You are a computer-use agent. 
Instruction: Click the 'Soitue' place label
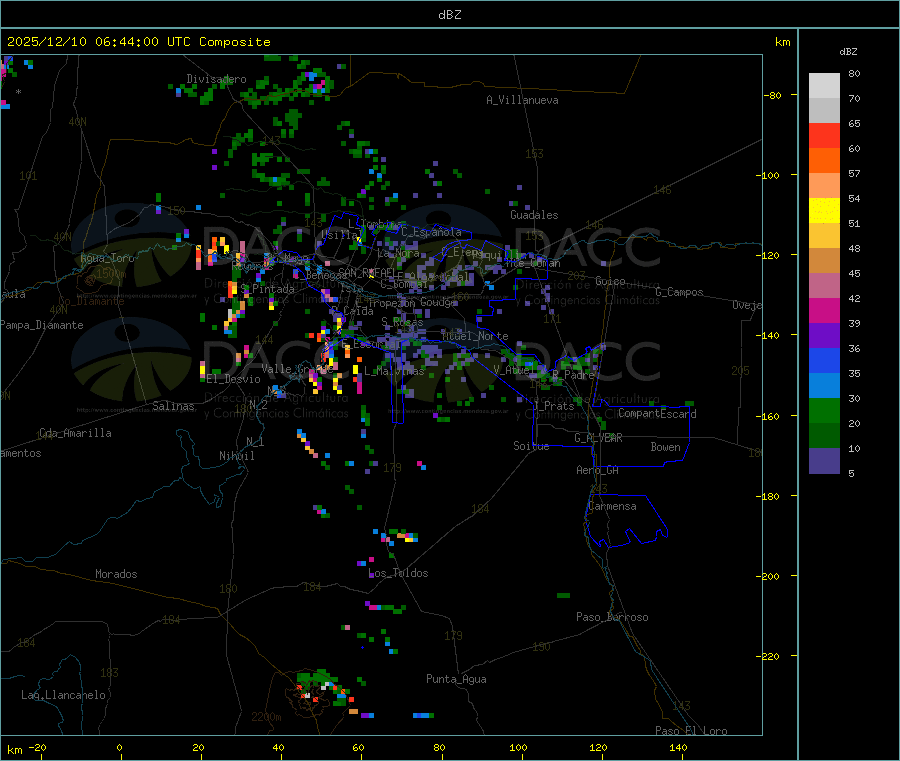pos(531,446)
